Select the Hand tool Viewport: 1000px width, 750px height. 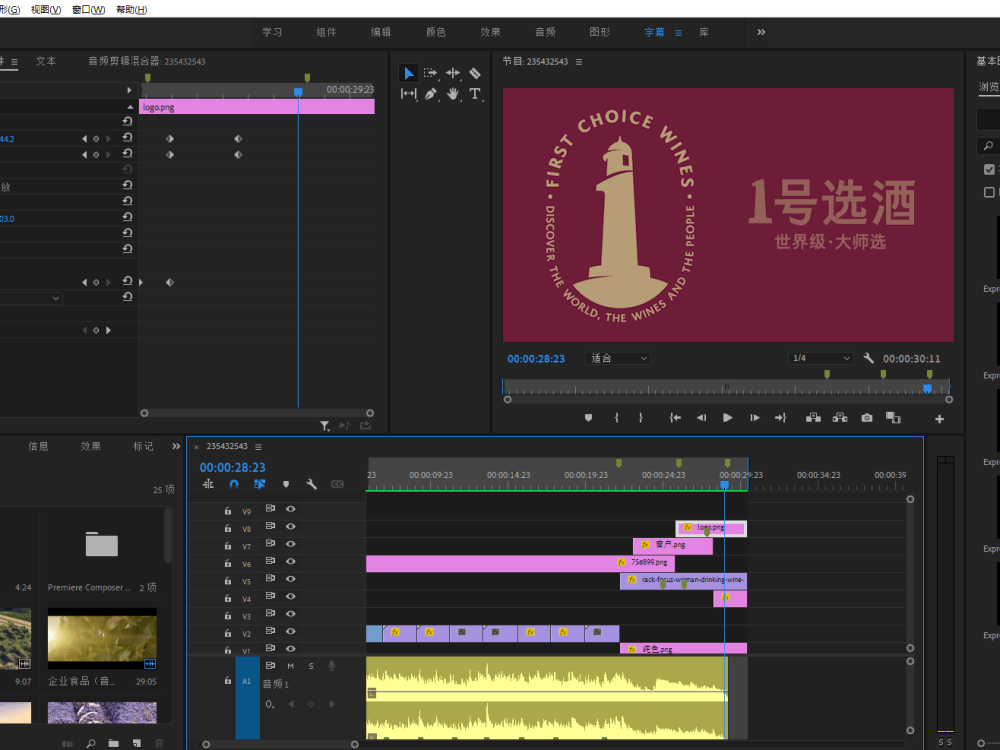[x=453, y=94]
